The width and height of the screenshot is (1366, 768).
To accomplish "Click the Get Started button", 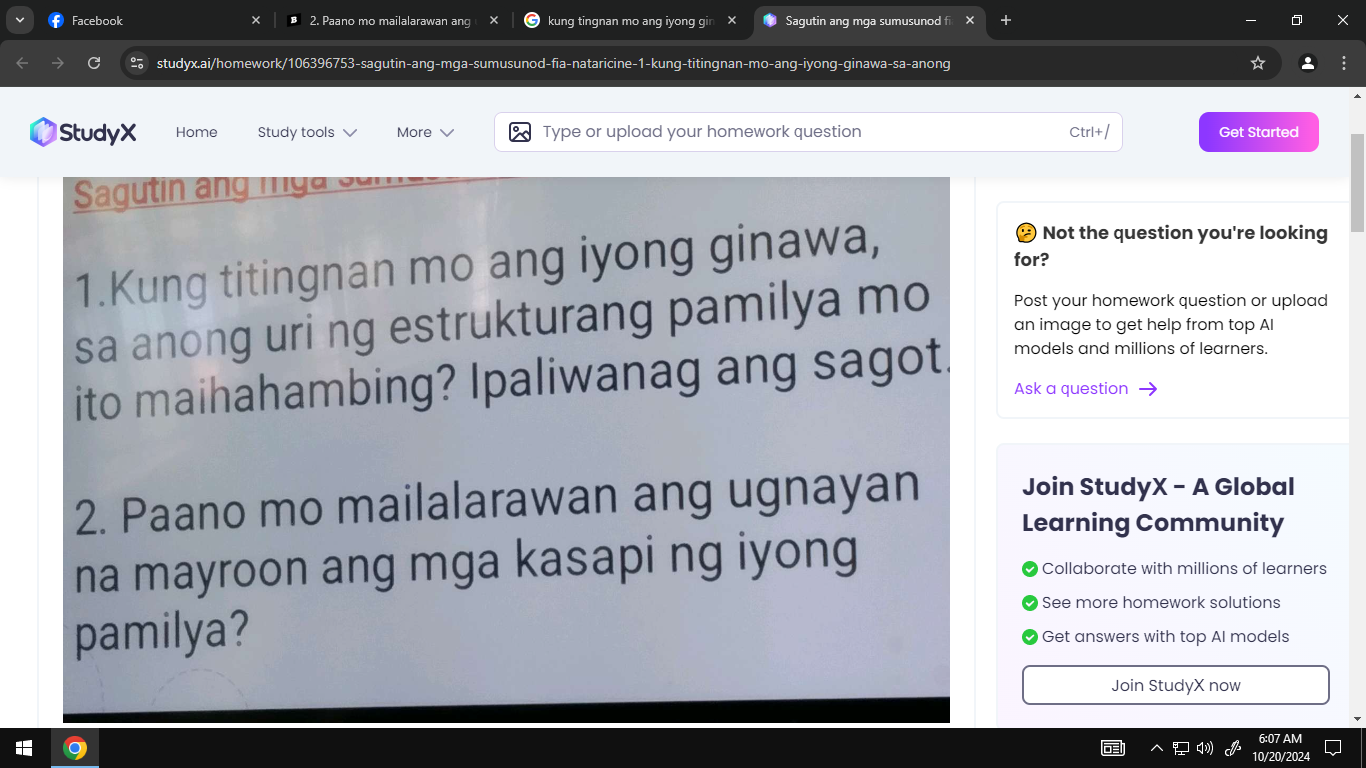I will point(1258,132).
